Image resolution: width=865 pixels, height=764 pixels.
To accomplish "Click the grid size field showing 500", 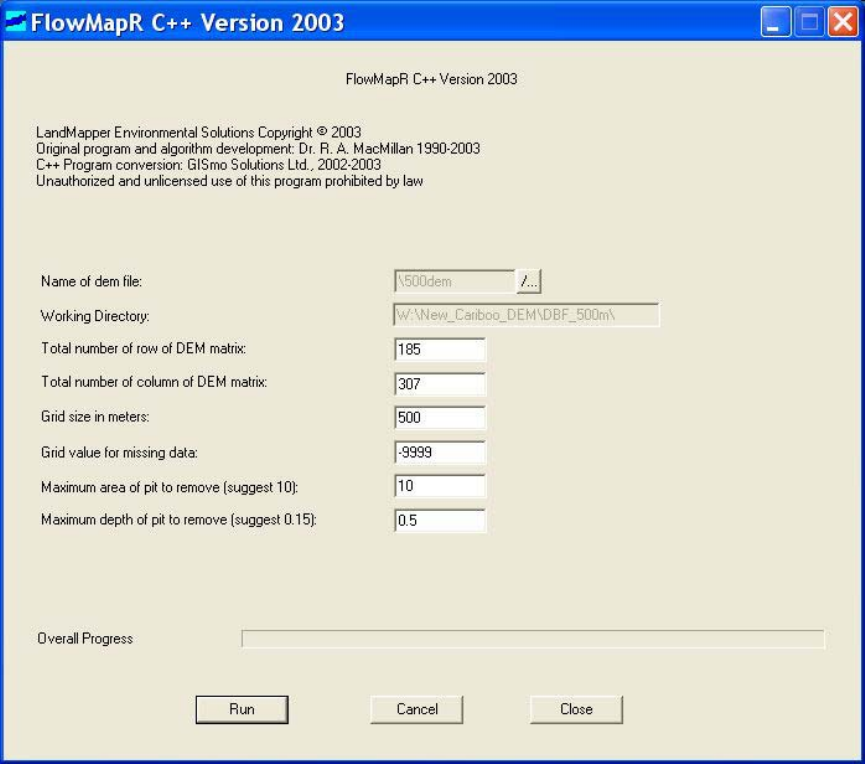I will pyautogui.click(x=440, y=418).
